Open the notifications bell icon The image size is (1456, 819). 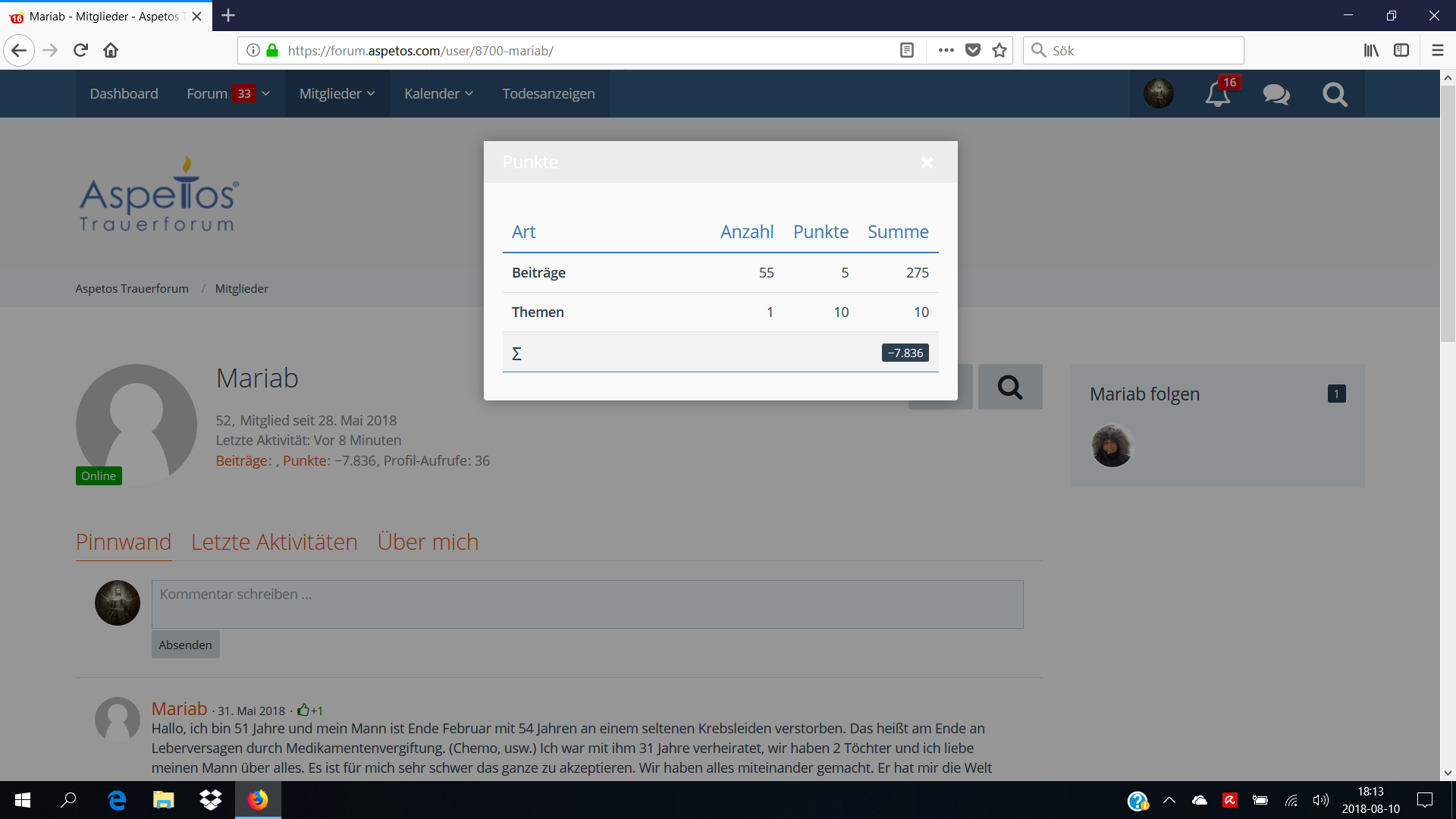pyautogui.click(x=1217, y=94)
